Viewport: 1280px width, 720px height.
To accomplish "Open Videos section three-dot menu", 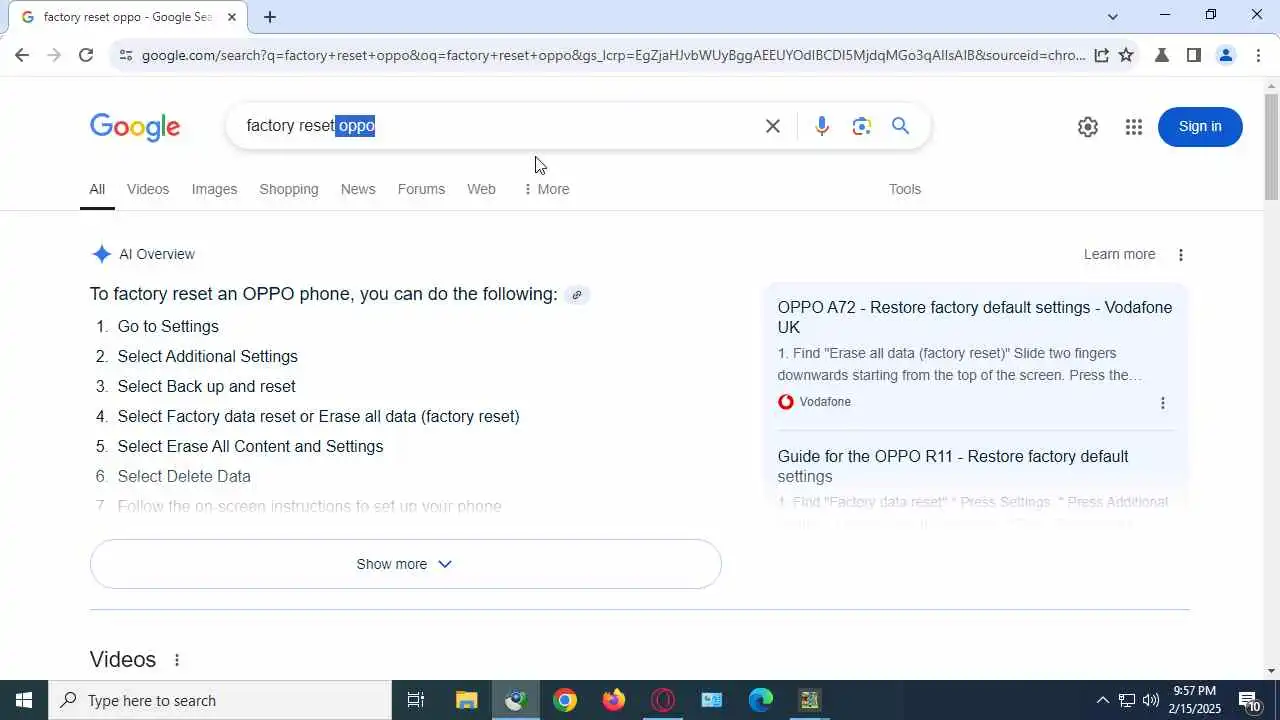I will 177,660.
